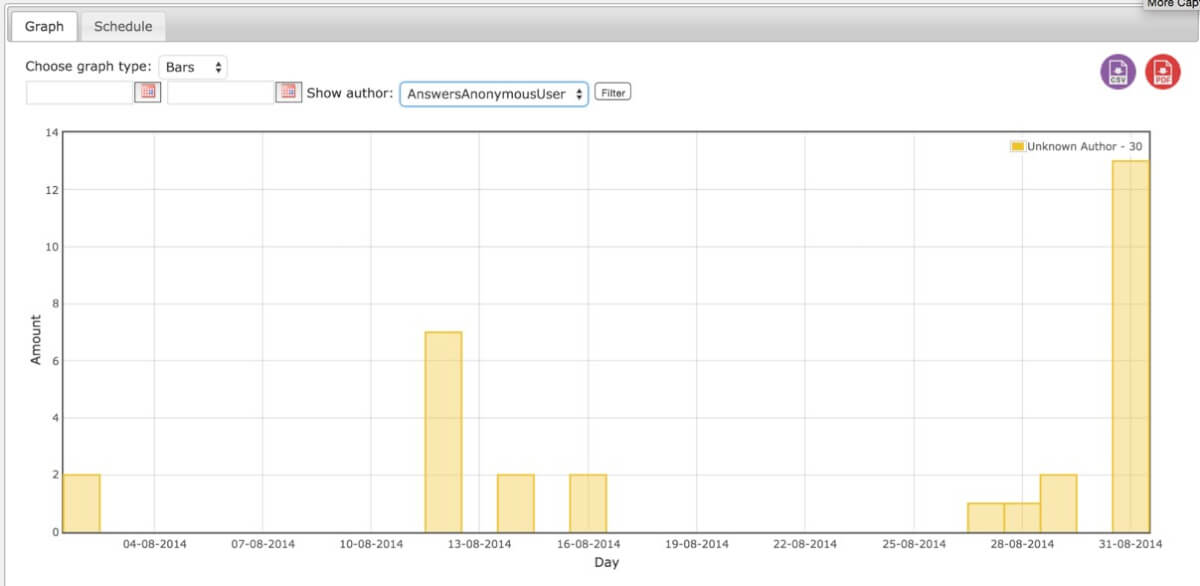Switch to the Schedule tab
This screenshot has height=586, width=1200.
tap(123, 27)
